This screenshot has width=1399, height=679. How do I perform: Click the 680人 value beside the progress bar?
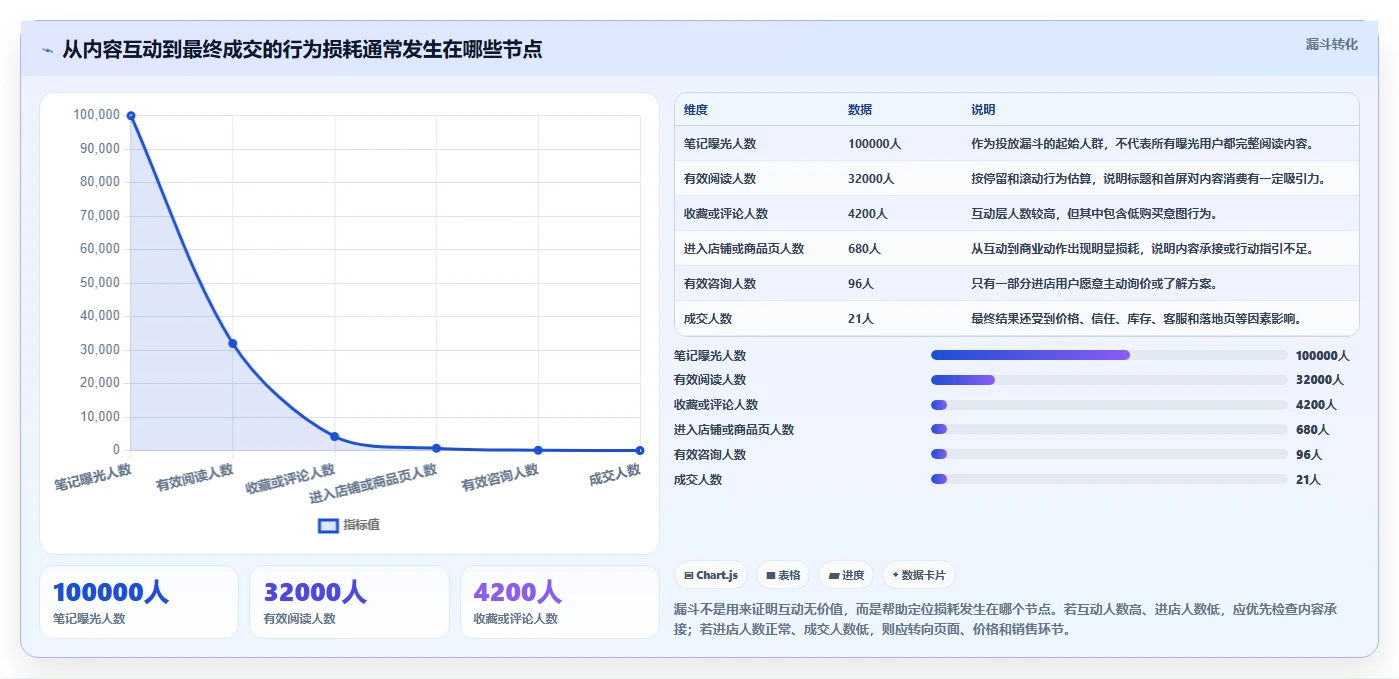(x=1312, y=430)
